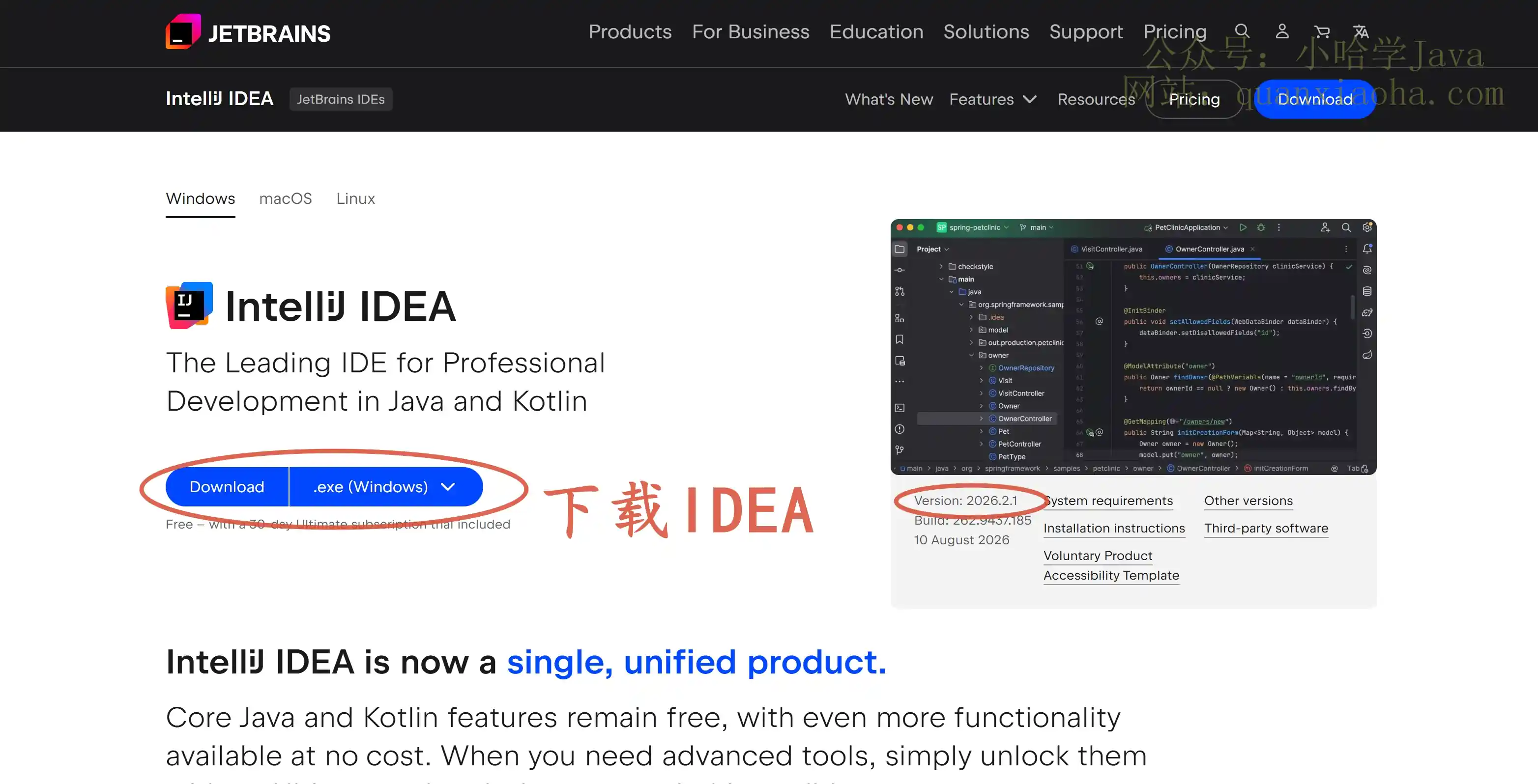
Task: Open Solutions menu
Action: point(987,31)
